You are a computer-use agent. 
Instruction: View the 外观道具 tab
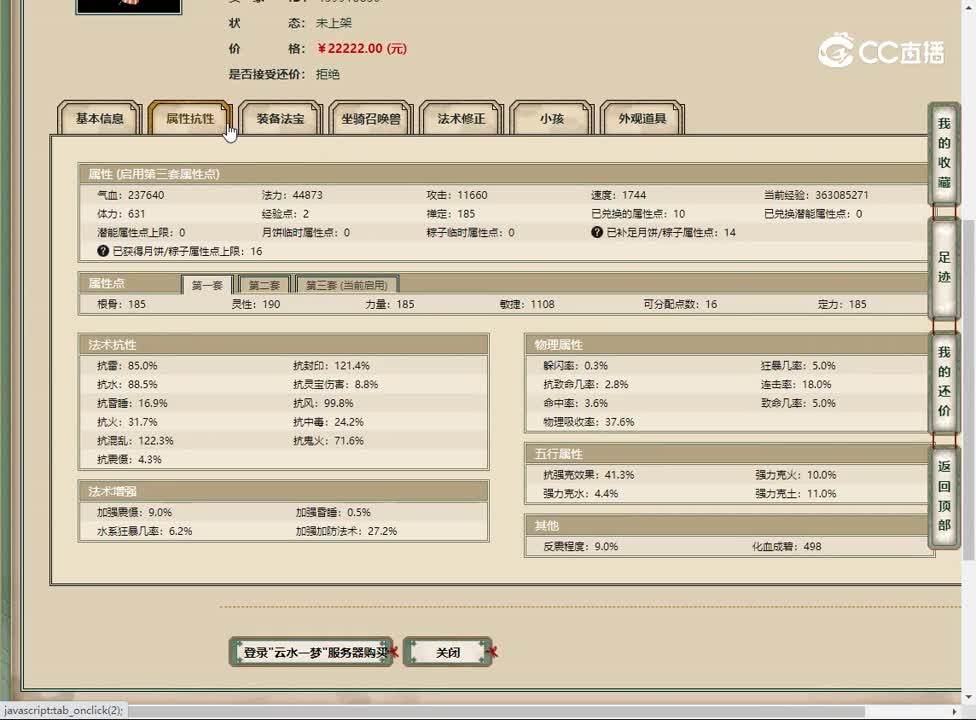[x=642, y=119]
